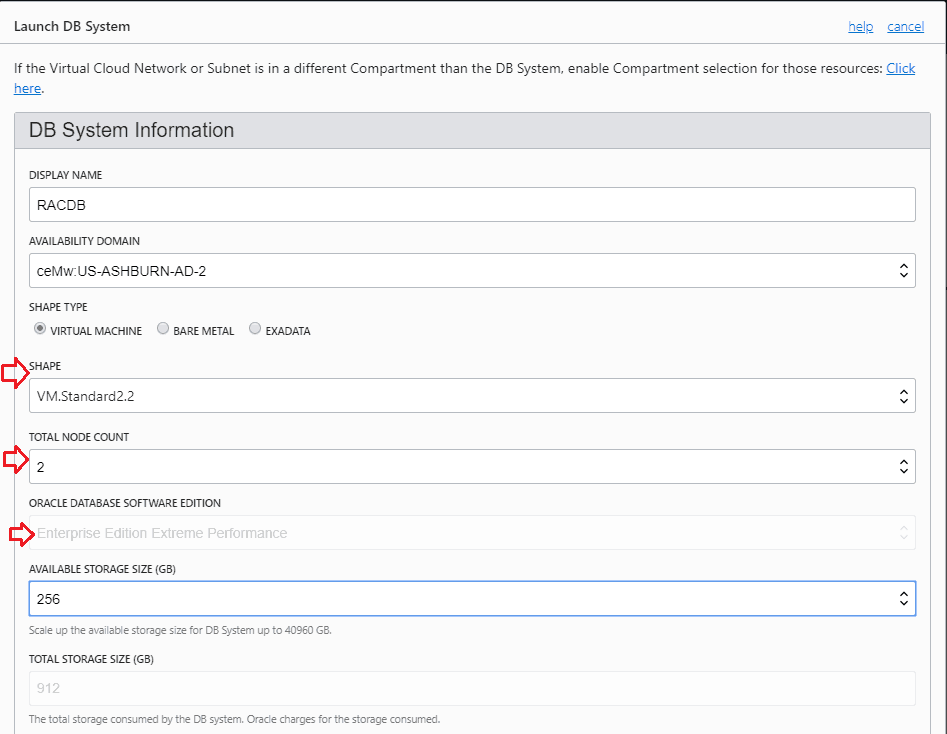Click the red arrow beside Total Node Count
Image resolution: width=947 pixels, height=734 pixels.
tap(14, 459)
